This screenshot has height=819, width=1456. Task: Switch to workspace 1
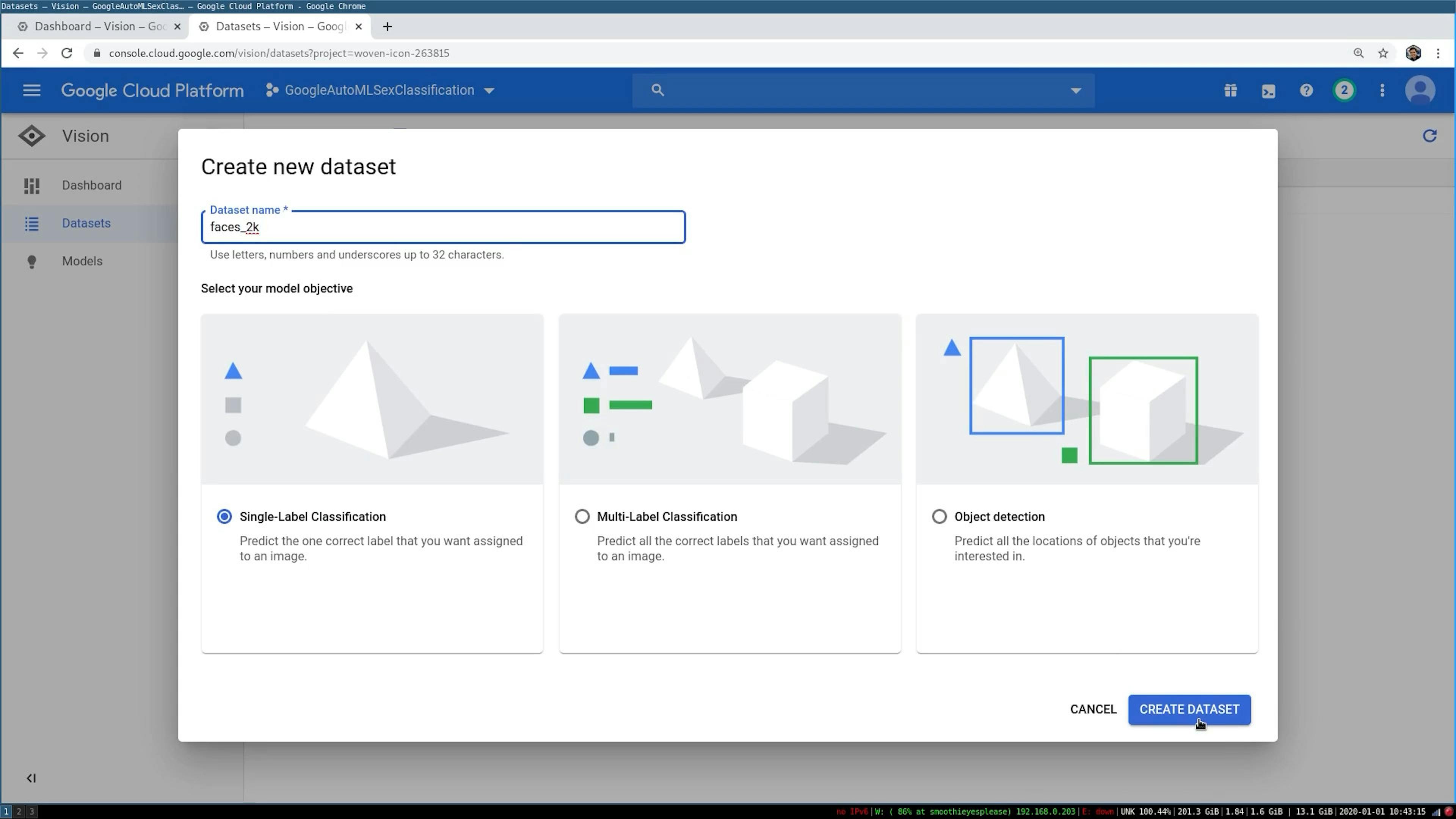point(6,812)
